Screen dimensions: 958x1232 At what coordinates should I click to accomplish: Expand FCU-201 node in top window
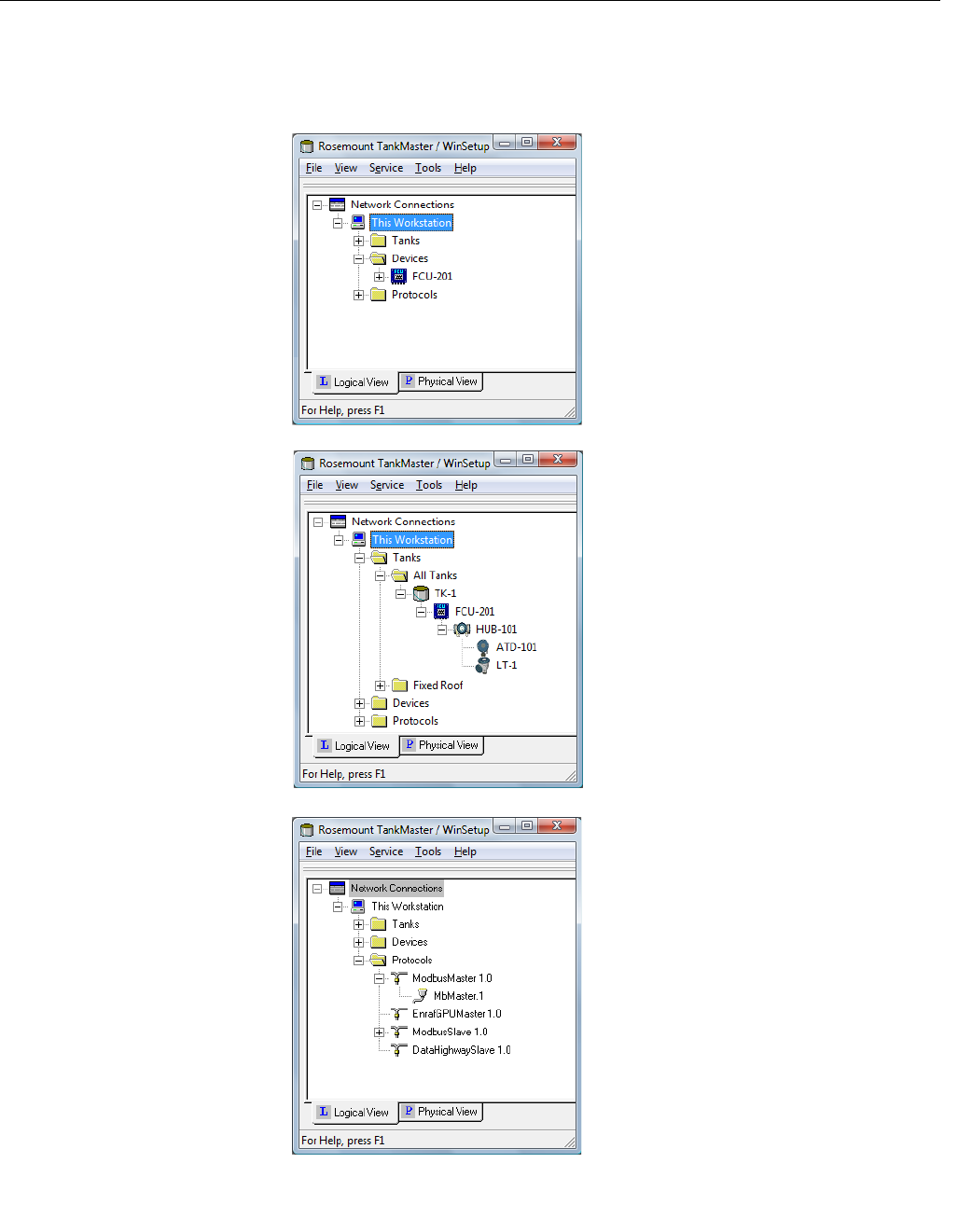point(379,277)
